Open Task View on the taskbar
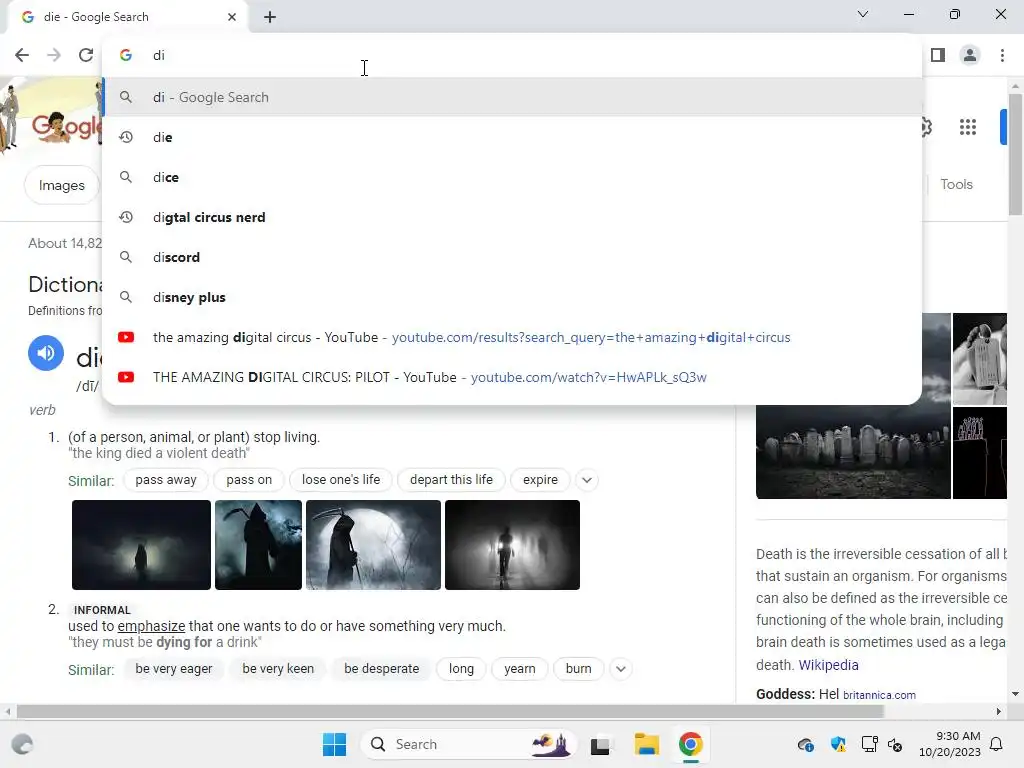The height and width of the screenshot is (768, 1024). (x=600, y=745)
